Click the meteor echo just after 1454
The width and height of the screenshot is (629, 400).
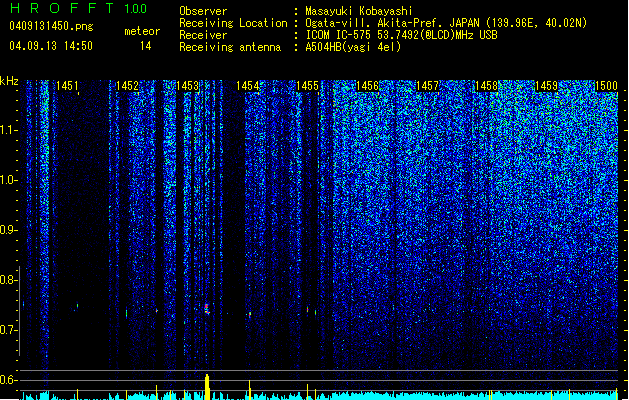(x=250, y=315)
